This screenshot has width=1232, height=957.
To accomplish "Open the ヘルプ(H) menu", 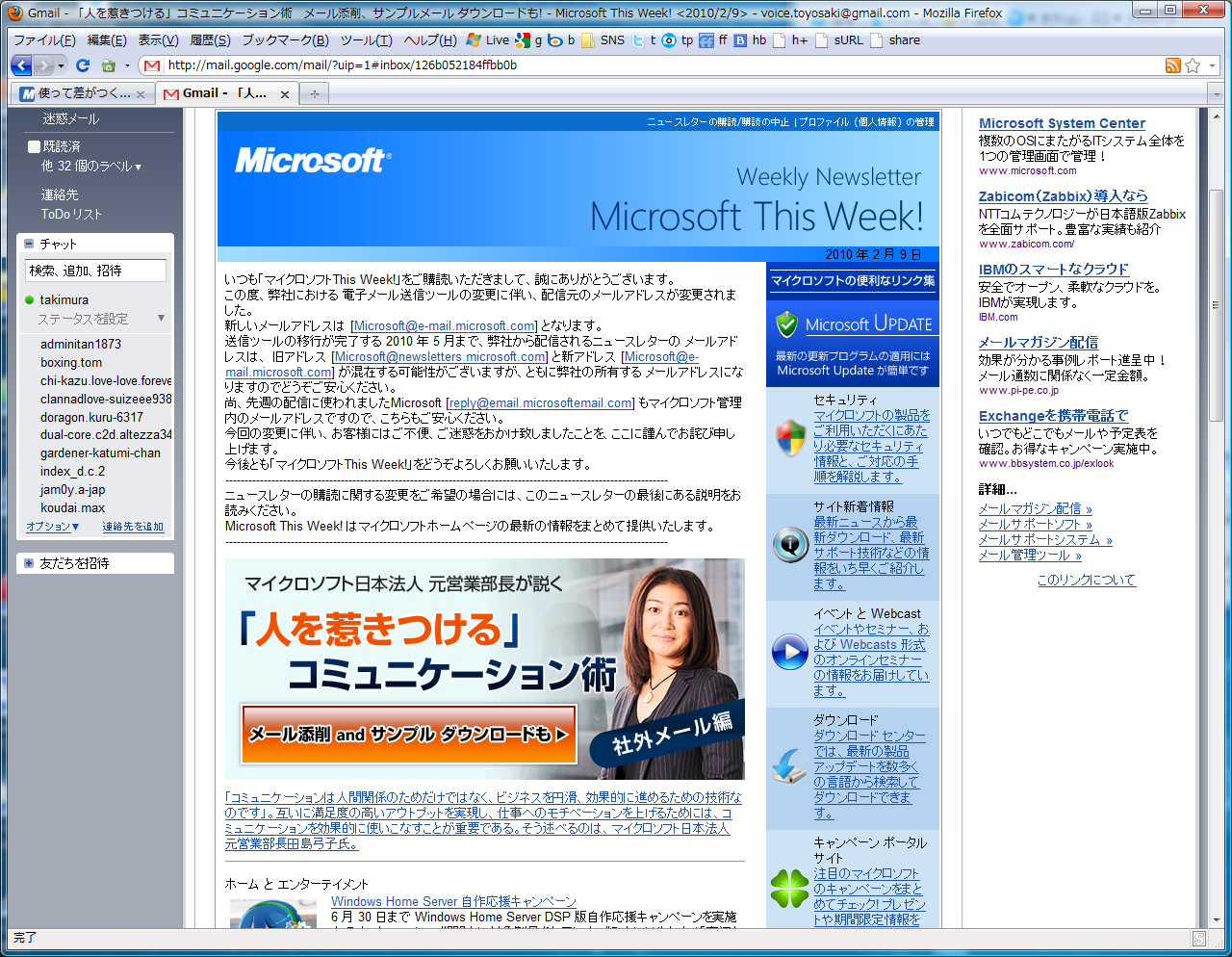I will (430, 40).
